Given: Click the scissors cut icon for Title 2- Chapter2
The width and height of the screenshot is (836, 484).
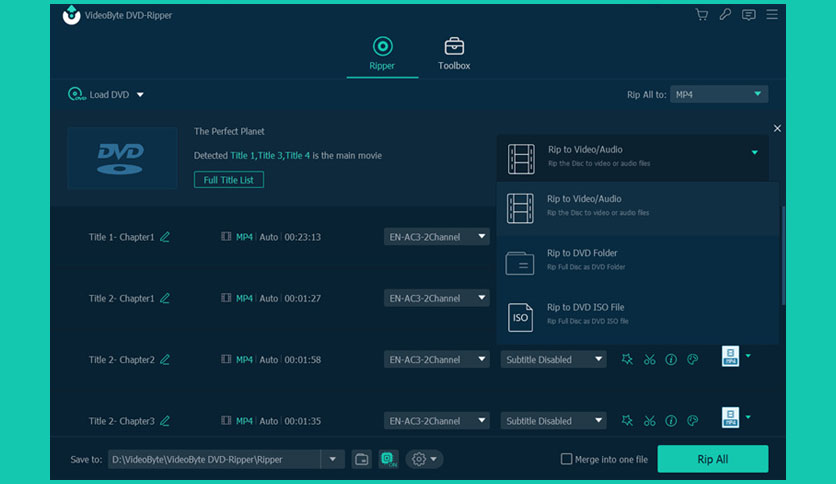Looking at the screenshot, I should 649,360.
